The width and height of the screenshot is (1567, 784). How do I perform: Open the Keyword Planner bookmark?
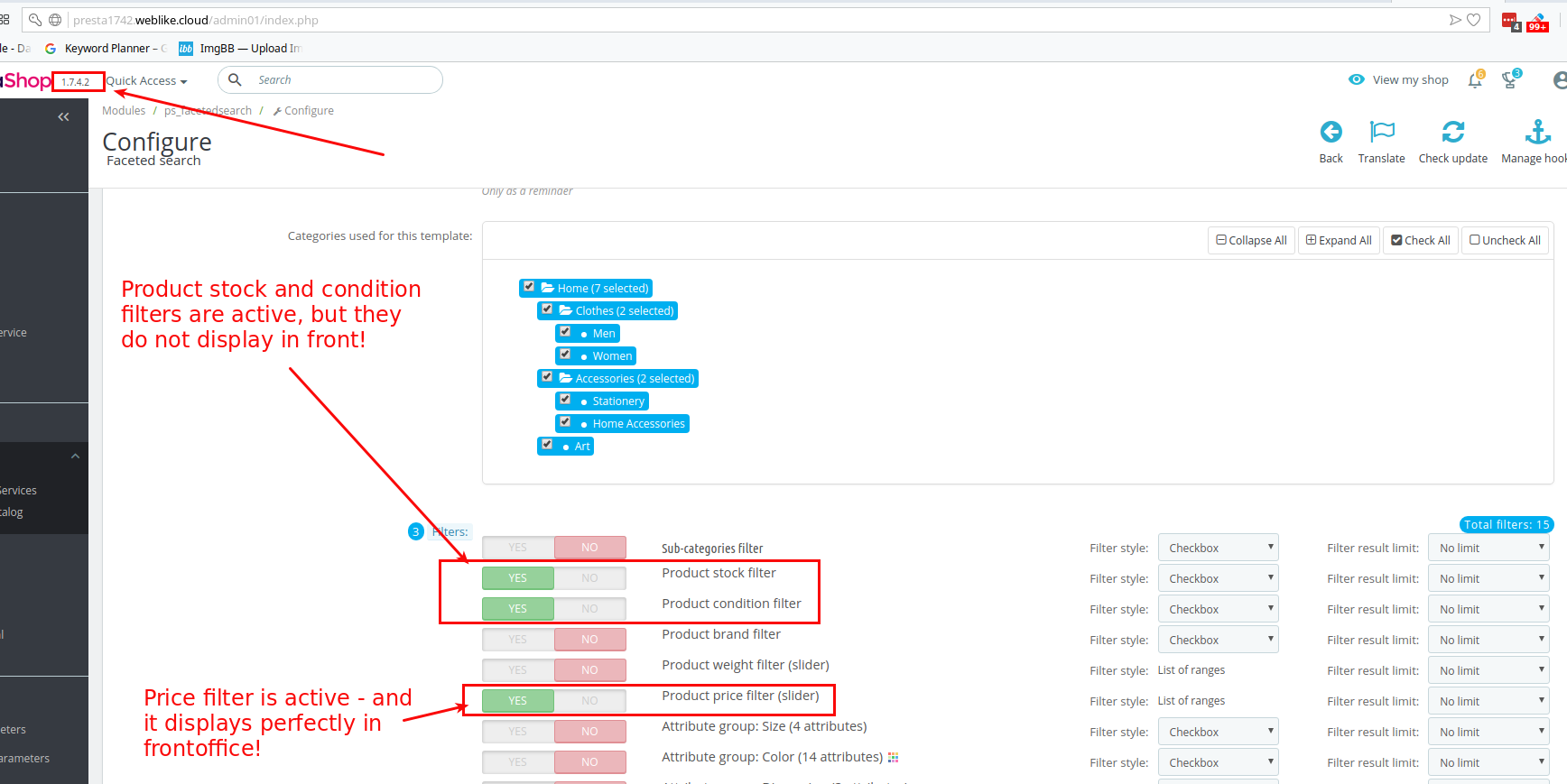pyautogui.click(x=106, y=48)
